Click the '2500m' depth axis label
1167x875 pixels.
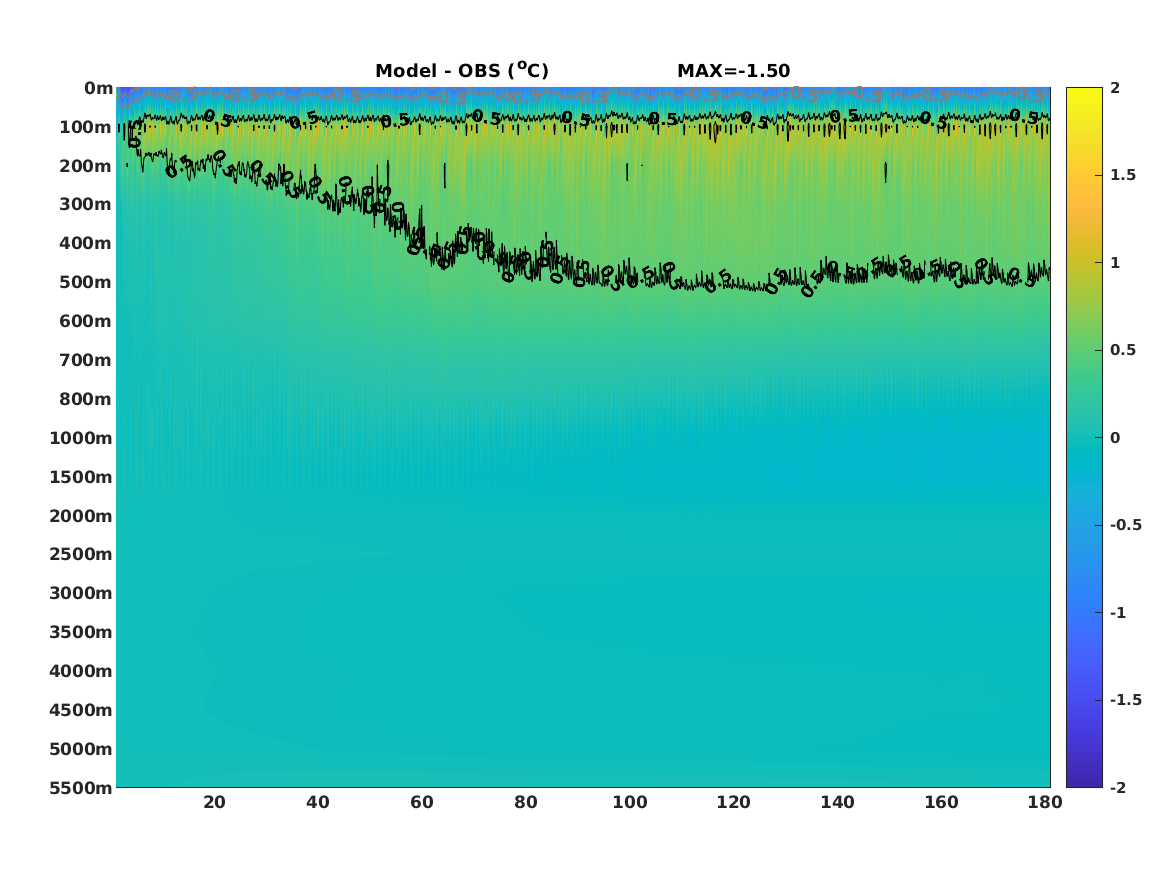click(x=81, y=554)
